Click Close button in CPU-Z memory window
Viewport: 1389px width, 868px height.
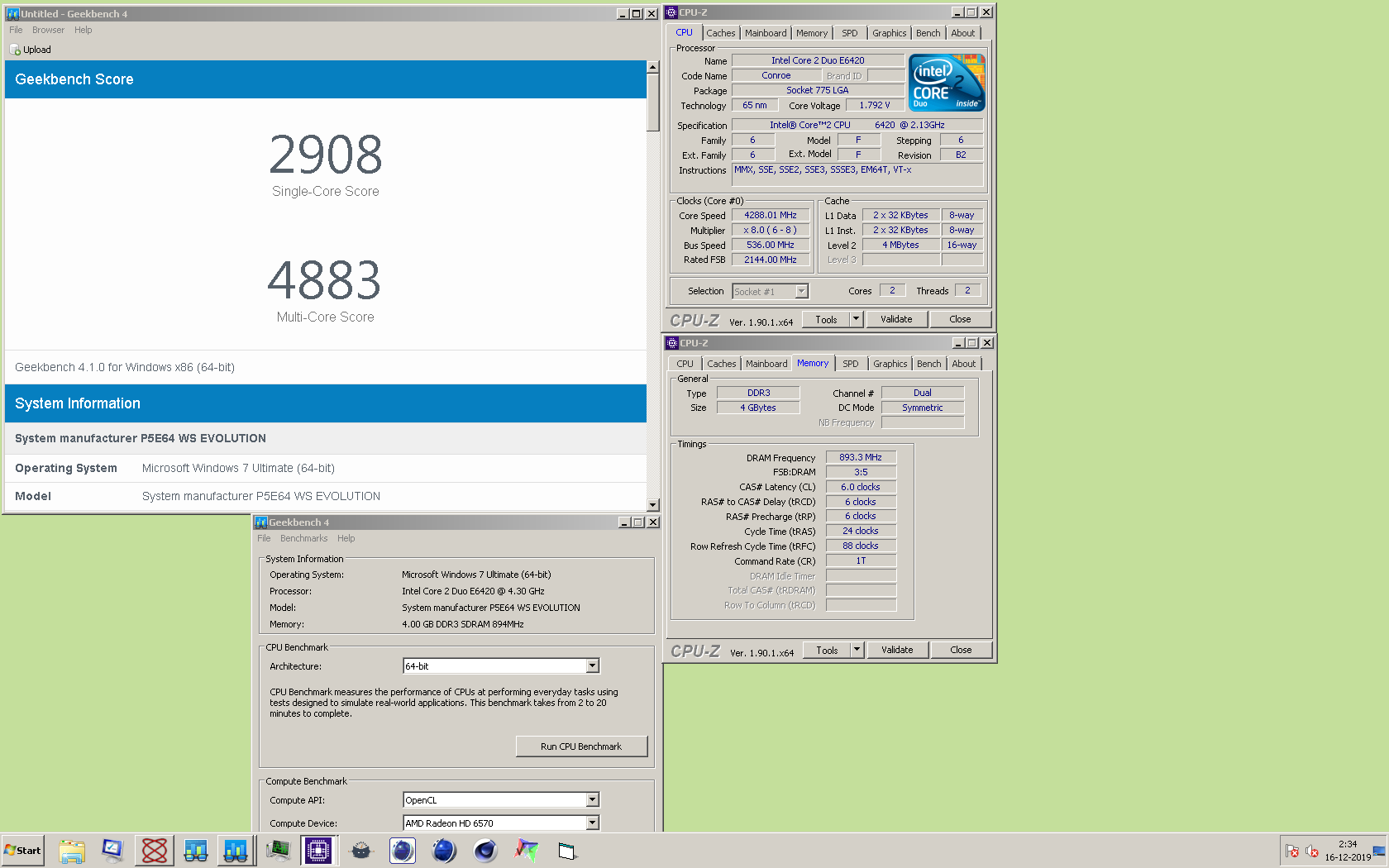[x=961, y=650]
